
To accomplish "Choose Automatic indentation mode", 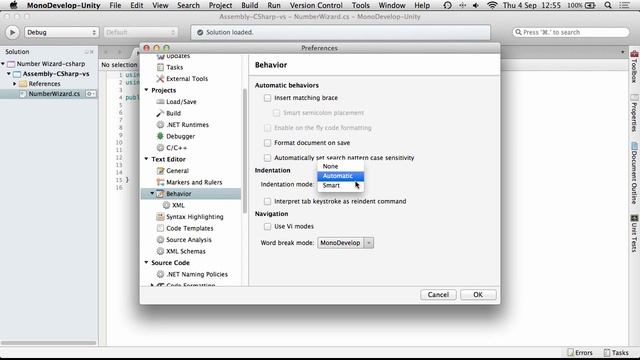I will [340, 176].
